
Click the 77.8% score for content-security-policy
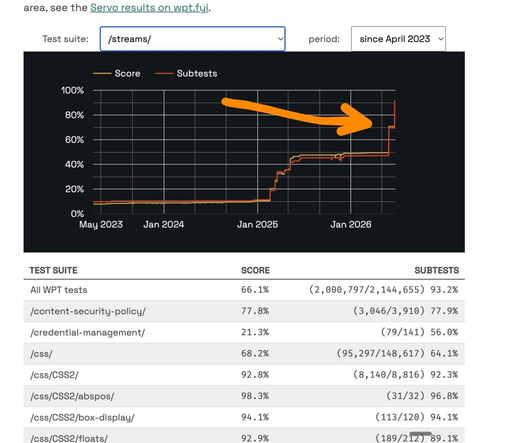(255, 311)
